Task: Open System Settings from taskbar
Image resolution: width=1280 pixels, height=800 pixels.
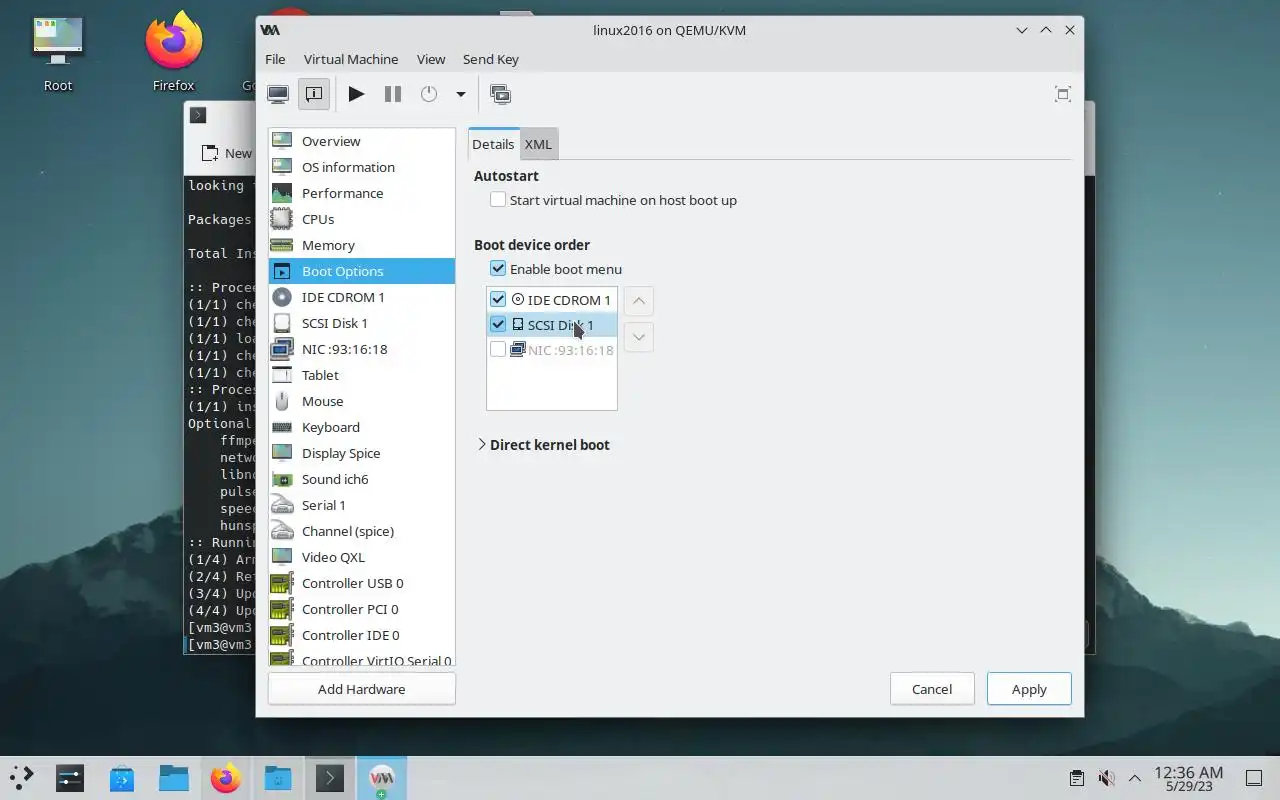Action: (x=70, y=778)
